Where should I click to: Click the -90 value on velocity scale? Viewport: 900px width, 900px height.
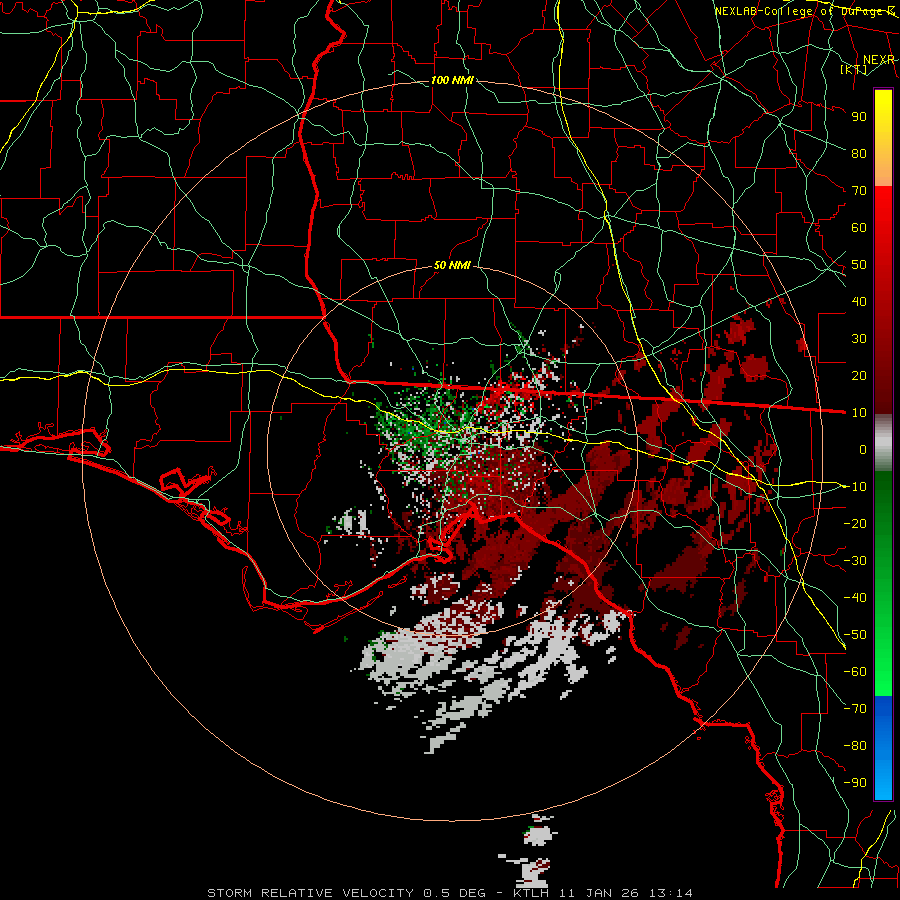pyautogui.click(x=855, y=783)
